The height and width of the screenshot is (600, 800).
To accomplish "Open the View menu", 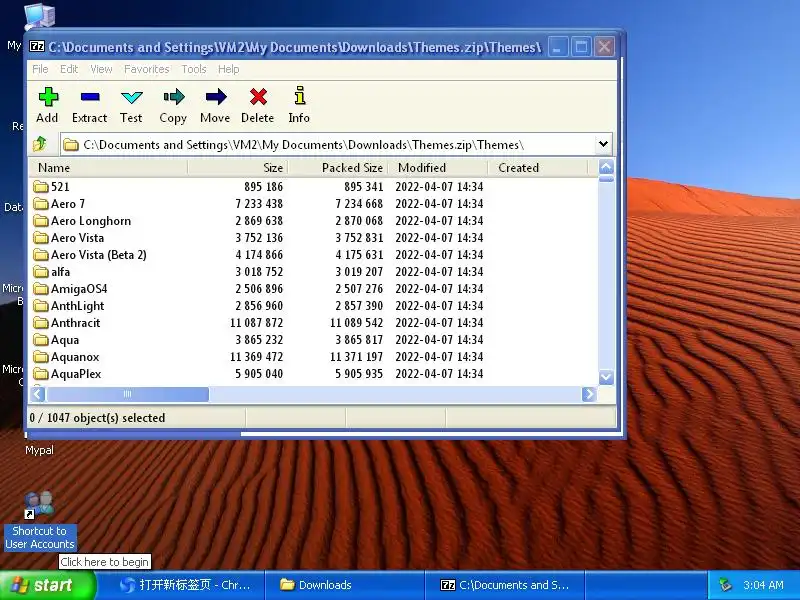I will click(101, 69).
